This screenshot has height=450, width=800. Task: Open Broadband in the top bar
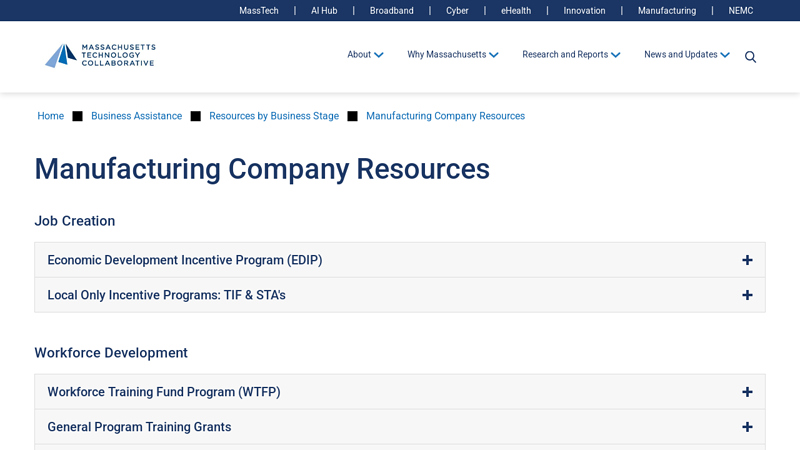click(391, 11)
